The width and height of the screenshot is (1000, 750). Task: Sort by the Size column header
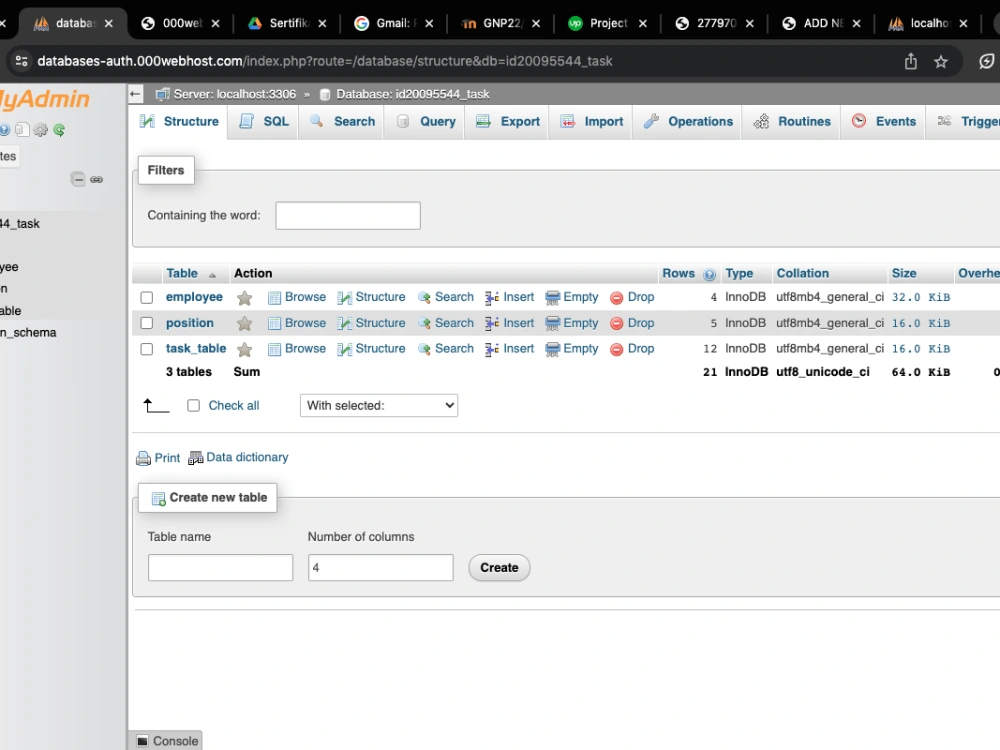pyautogui.click(x=904, y=274)
